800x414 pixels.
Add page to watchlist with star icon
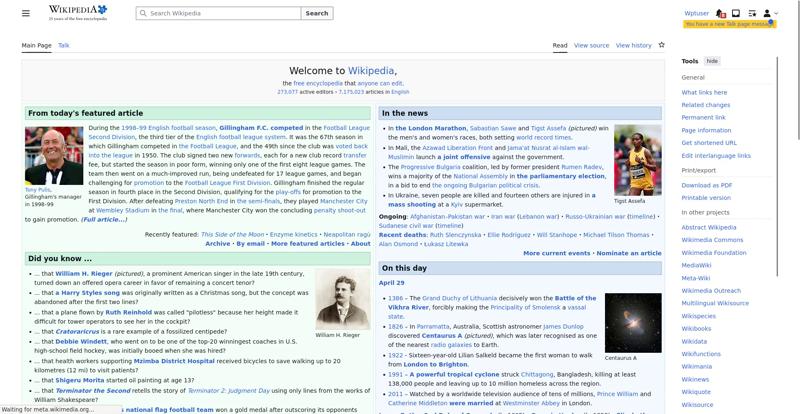point(661,45)
